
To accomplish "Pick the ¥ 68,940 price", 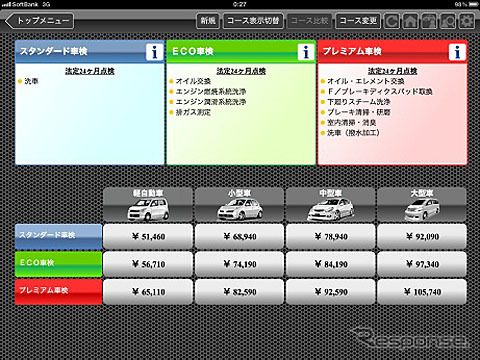I will [x=240, y=237].
